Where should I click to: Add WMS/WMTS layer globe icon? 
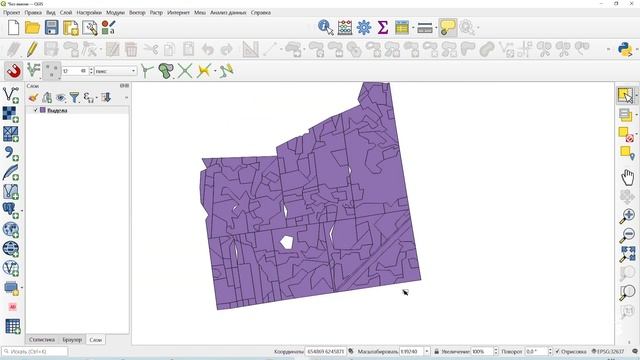[11, 230]
